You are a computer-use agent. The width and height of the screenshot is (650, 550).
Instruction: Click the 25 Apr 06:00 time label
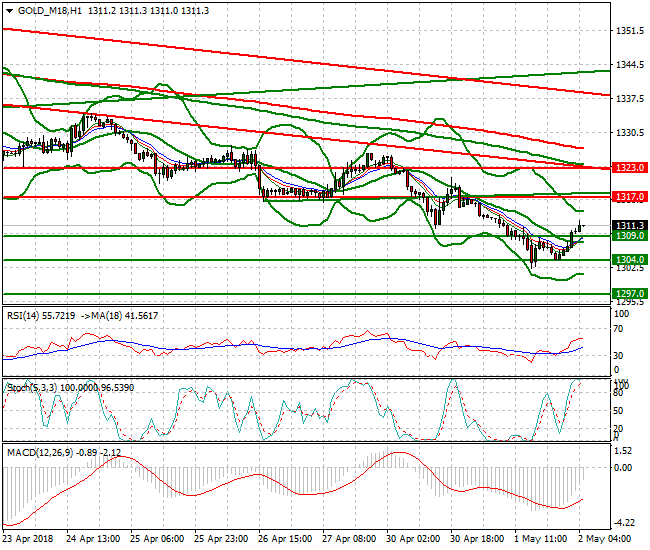coord(157,539)
